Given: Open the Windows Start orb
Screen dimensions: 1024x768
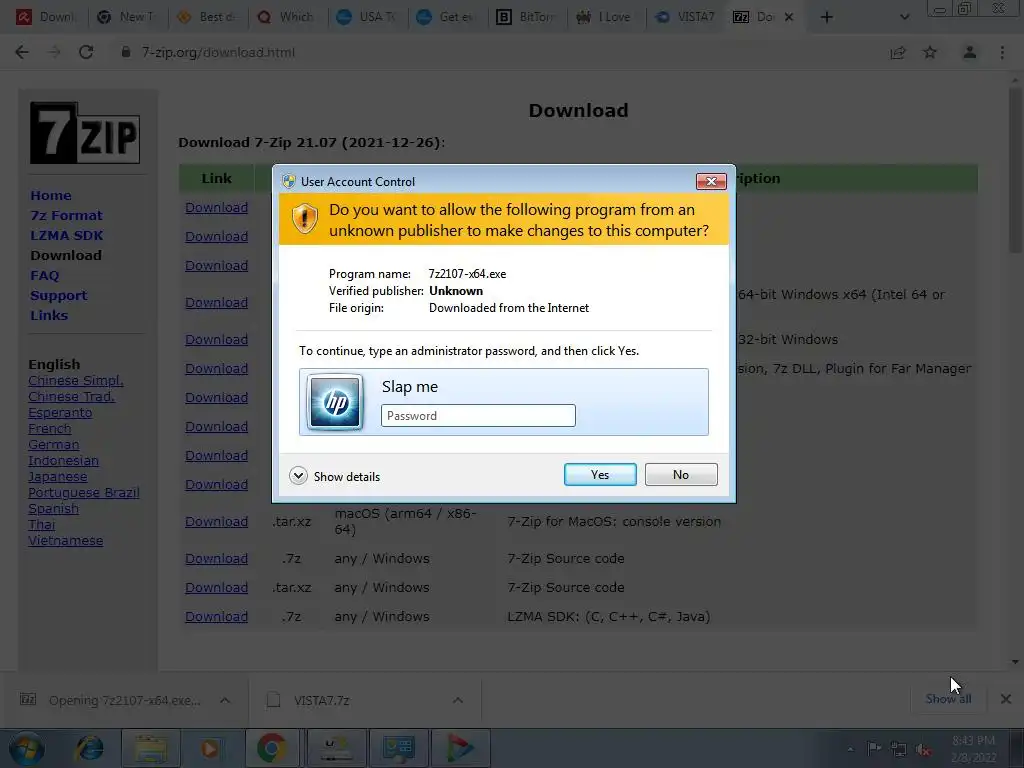Looking at the screenshot, I should [x=27, y=748].
